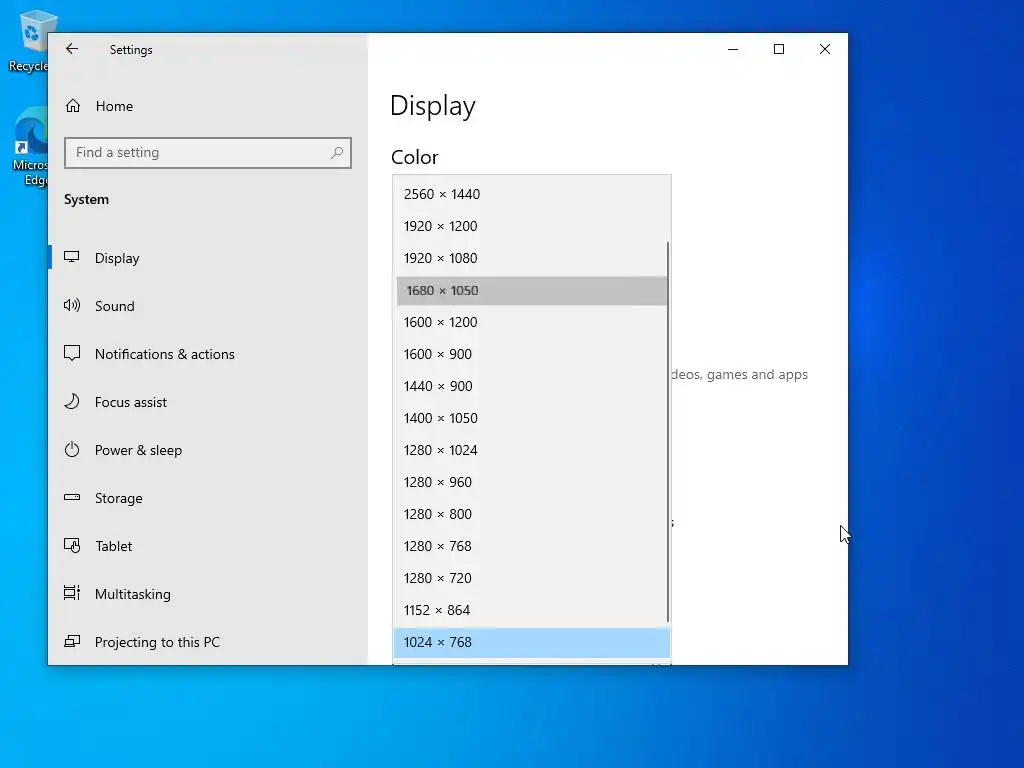Click the Home house icon

tap(73, 106)
